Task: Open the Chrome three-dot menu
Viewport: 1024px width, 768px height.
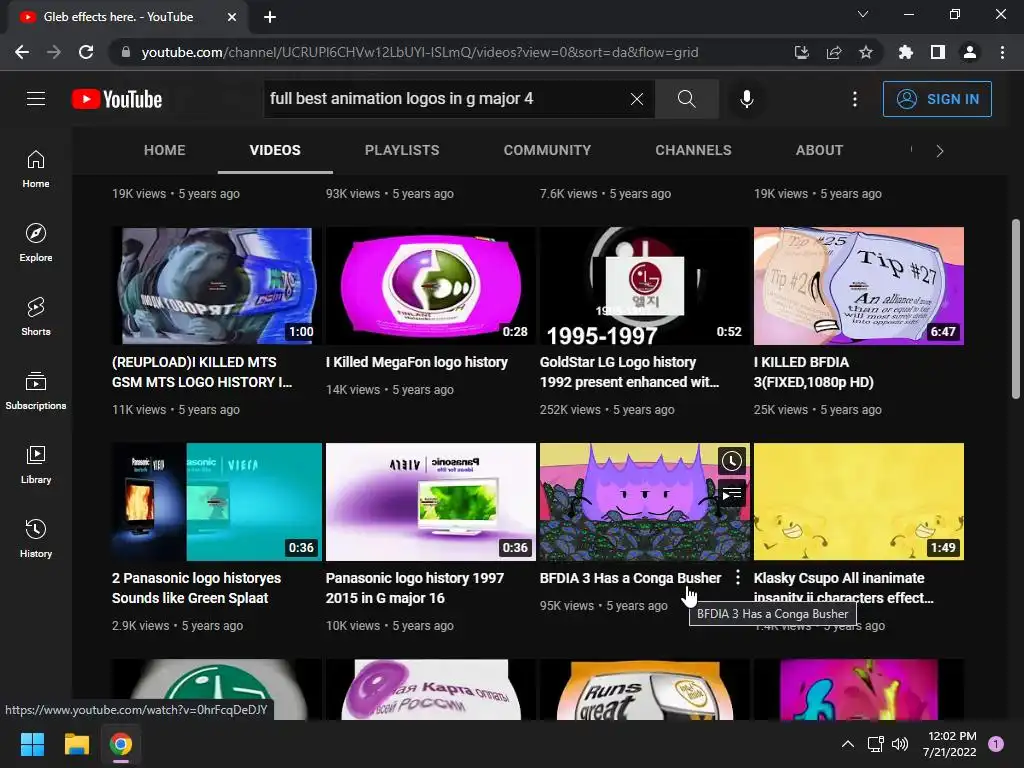Action: (1002, 52)
